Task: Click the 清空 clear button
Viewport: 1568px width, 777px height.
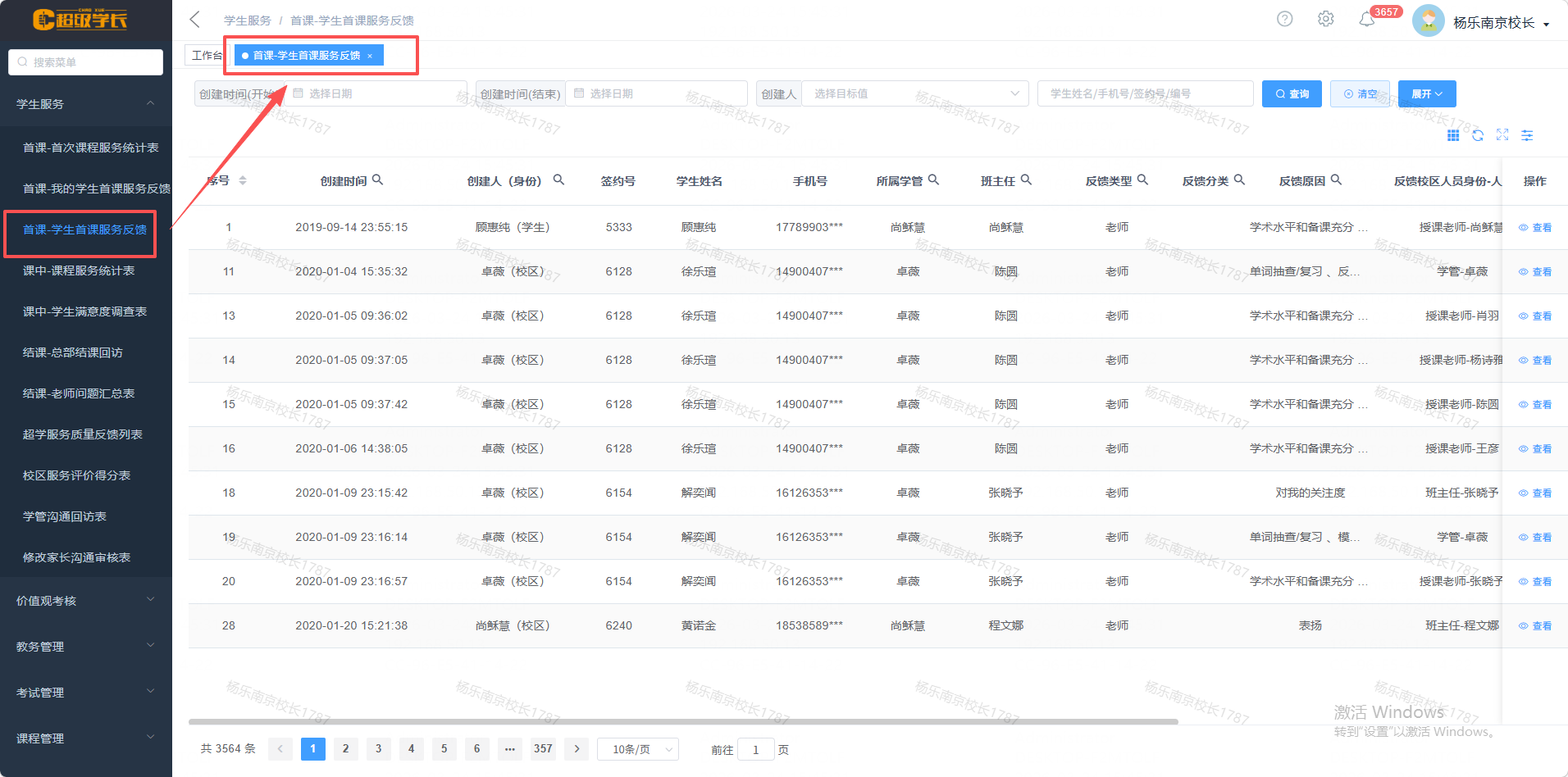Action: [x=1360, y=93]
